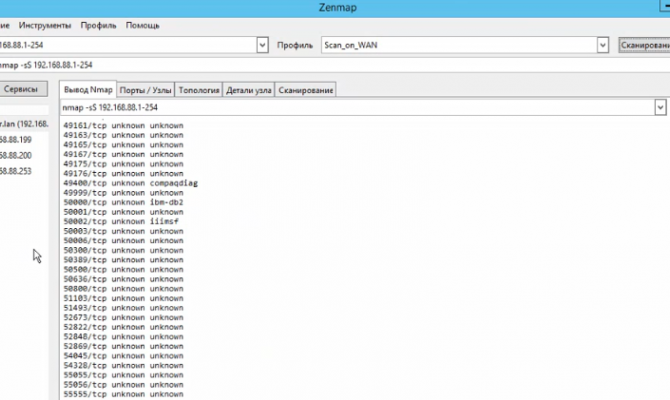Select host r.lan (192.168. in hosts list
This screenshot has width=670, height=400.
coord(24,124)
